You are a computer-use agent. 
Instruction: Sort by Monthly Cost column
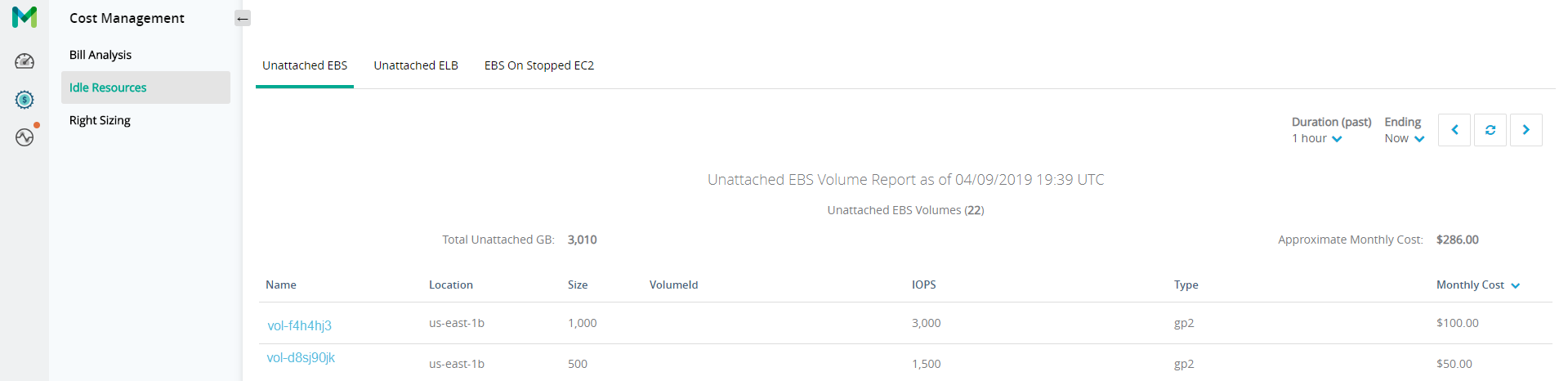tap(1477, 285)
